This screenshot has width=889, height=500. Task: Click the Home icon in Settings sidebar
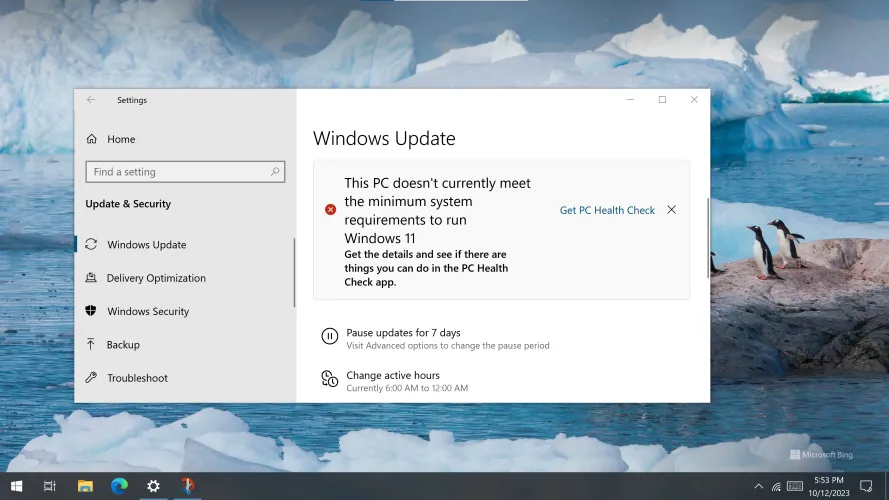92,139
